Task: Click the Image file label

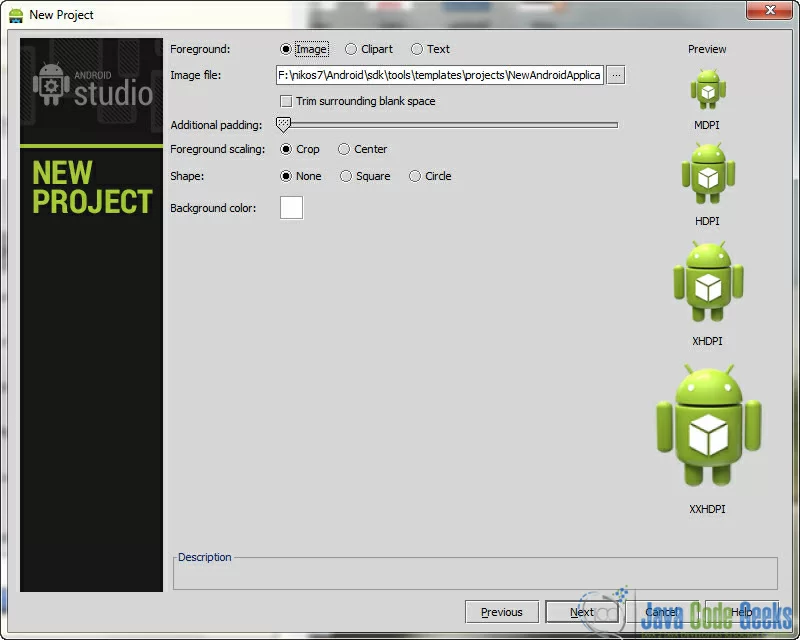Action: [x=195, y=75]
